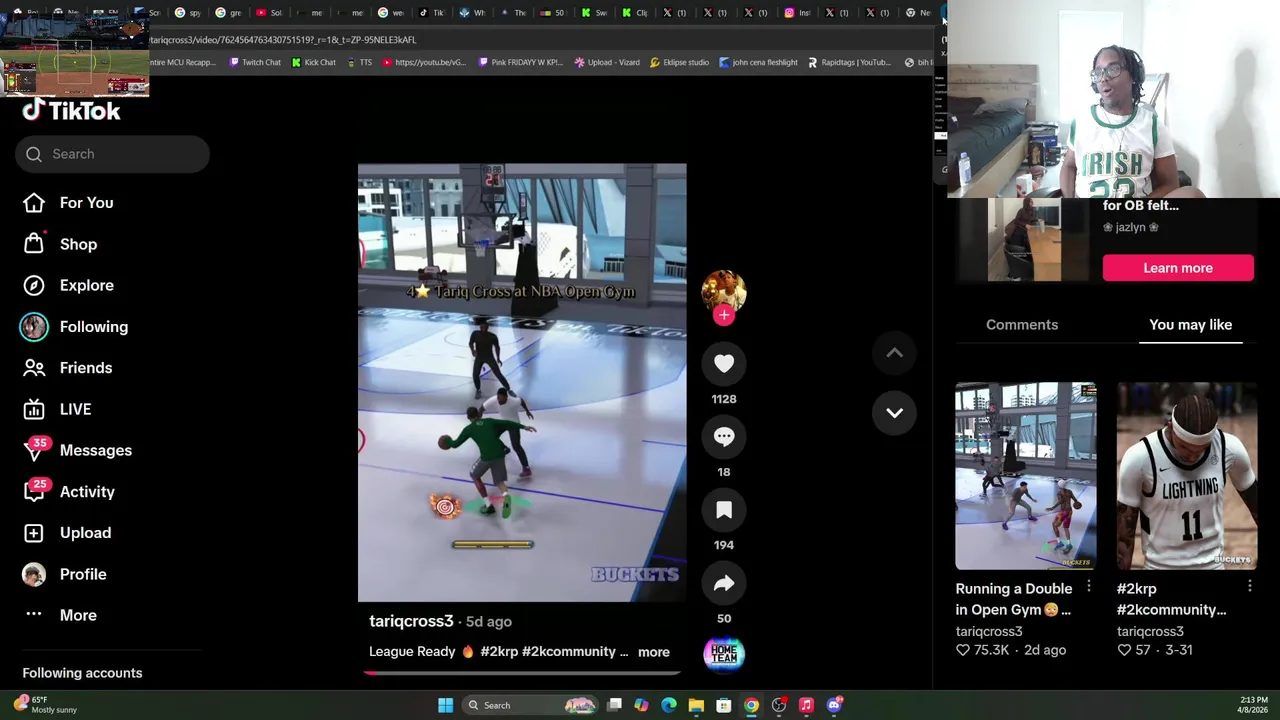Screen dimensions: 1280x720
Task: Switch to the Instagram browser tab
Action: click(x=797, y=13)
